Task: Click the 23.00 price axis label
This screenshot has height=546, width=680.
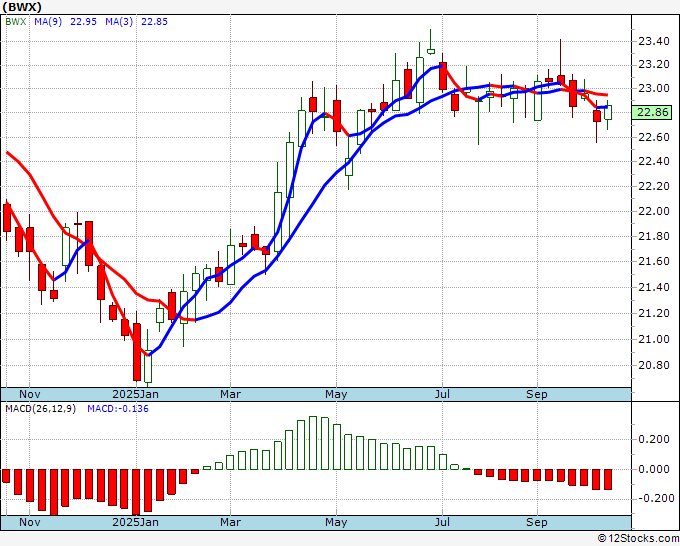Action: click(653, 88)
